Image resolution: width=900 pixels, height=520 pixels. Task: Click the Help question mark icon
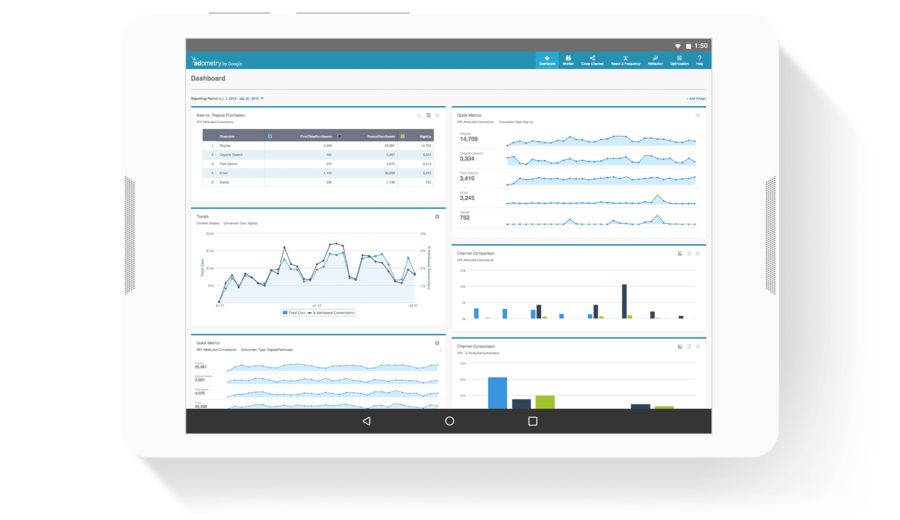(700, 60)
